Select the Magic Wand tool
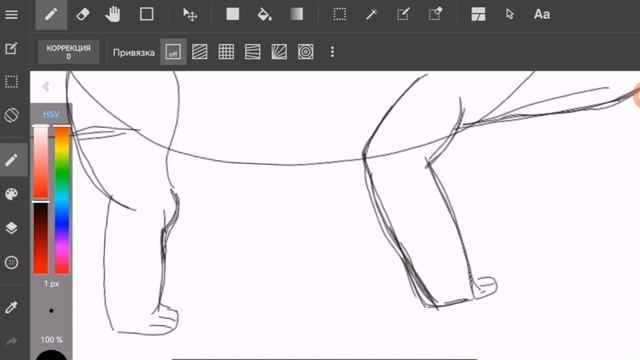Image resolution: width=640 pixels, height=360 pixels. pyautogui.click(x=371, y=15)
